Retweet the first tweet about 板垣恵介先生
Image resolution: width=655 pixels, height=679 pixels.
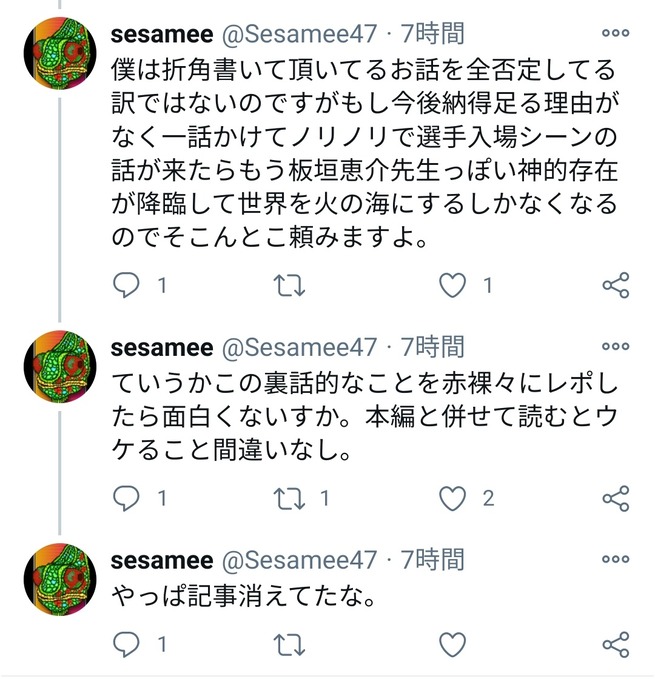288,286
